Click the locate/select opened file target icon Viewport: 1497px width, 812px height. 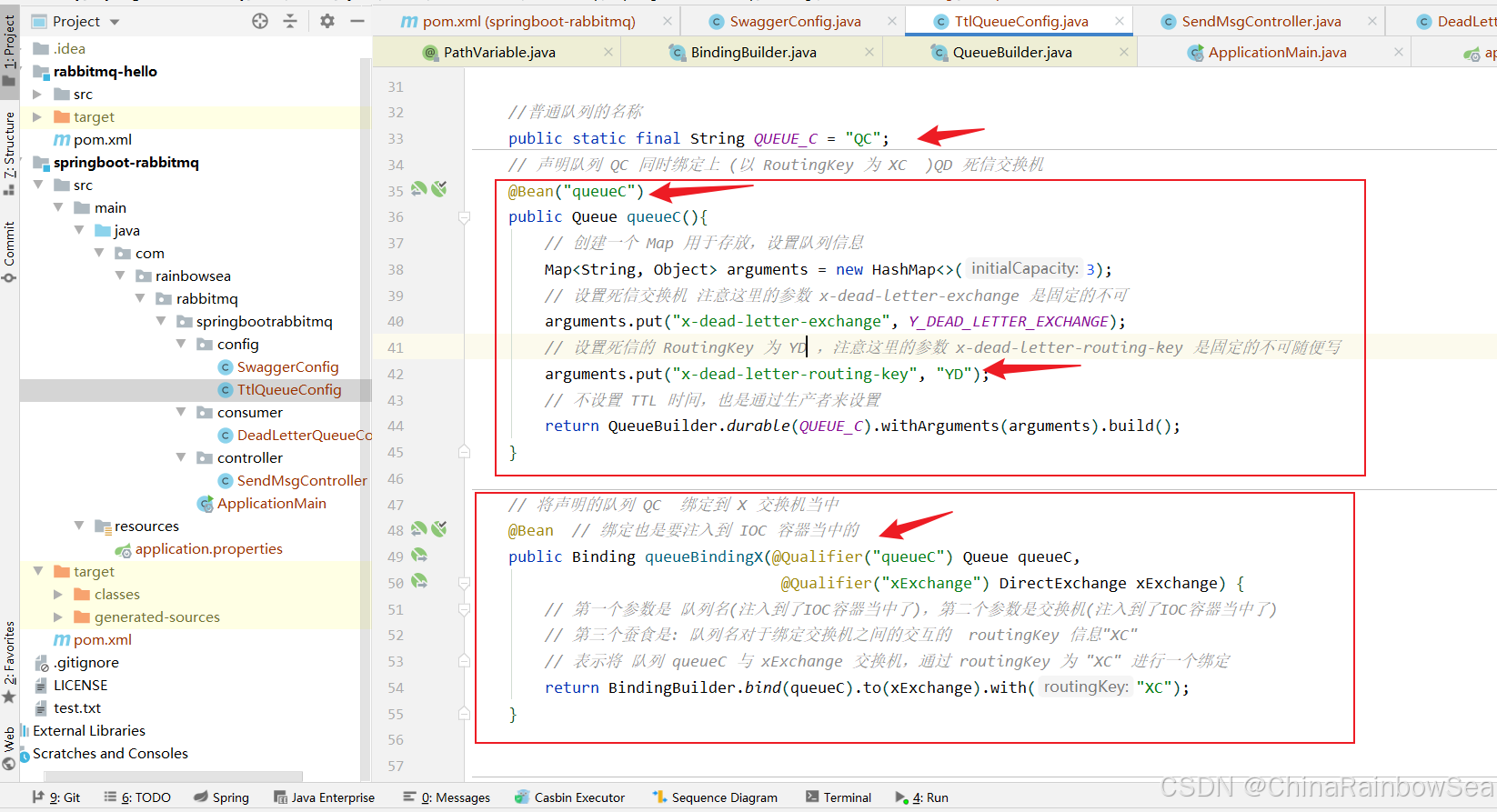point(260,21)
